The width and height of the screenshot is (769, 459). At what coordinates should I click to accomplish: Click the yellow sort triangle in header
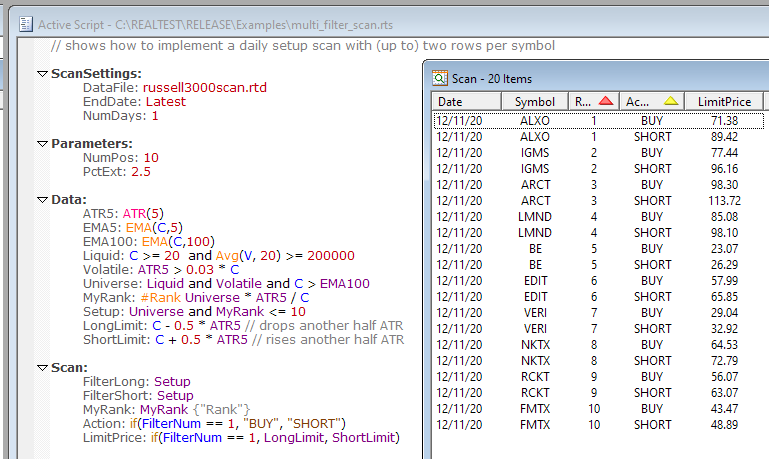[671, 101]
